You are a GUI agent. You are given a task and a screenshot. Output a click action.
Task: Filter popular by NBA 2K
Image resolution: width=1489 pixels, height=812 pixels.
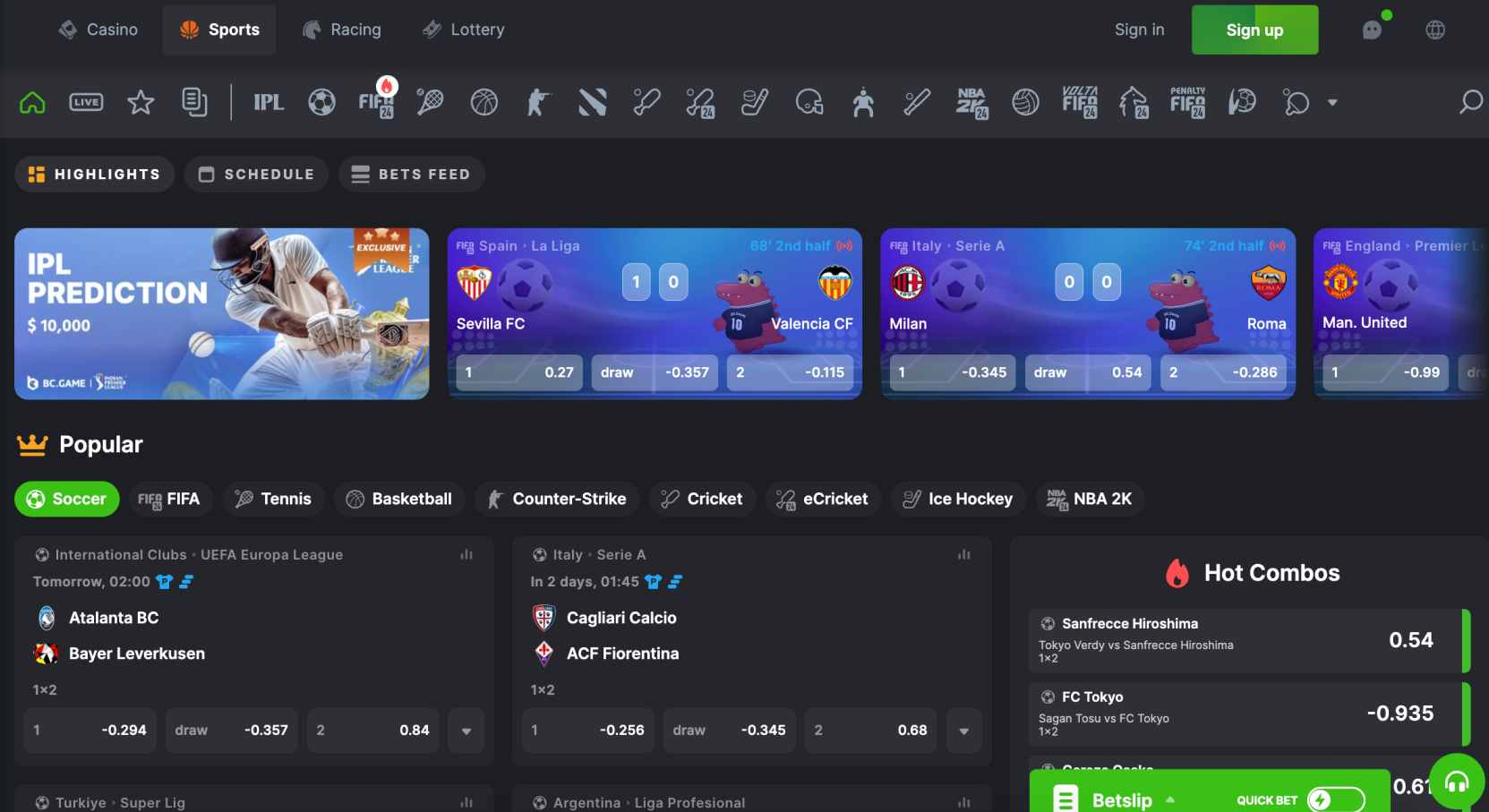pyautogui.click(x=1090, y=499)
